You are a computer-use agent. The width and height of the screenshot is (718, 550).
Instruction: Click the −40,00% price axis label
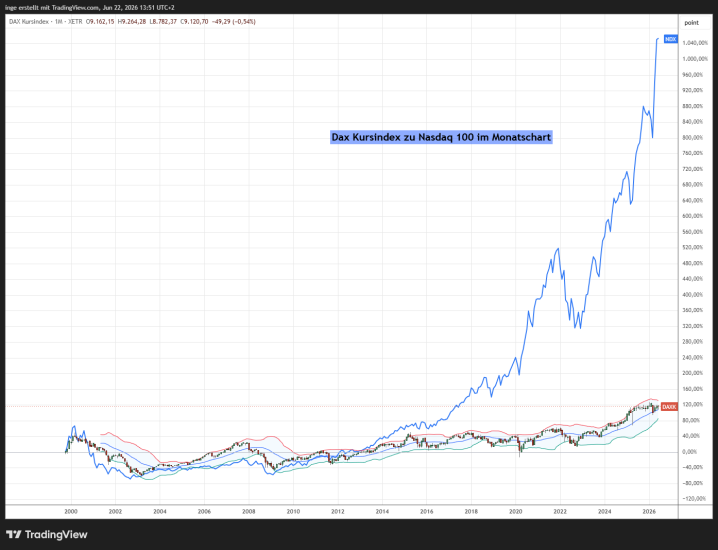[x=693, y=467]
